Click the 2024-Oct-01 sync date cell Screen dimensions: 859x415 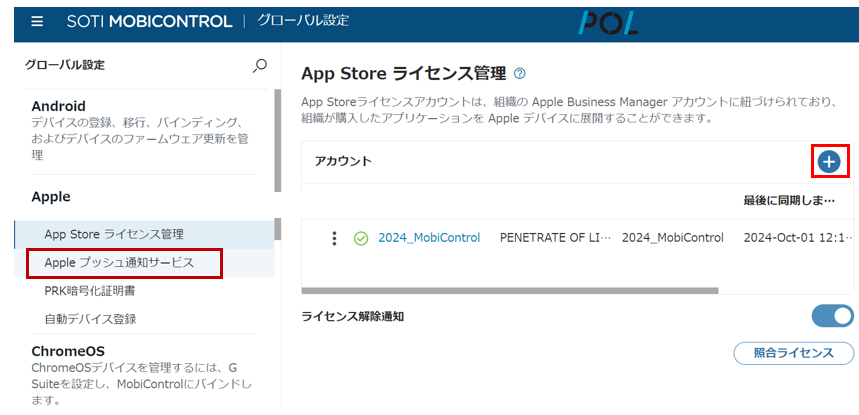[x=798, y=238]
